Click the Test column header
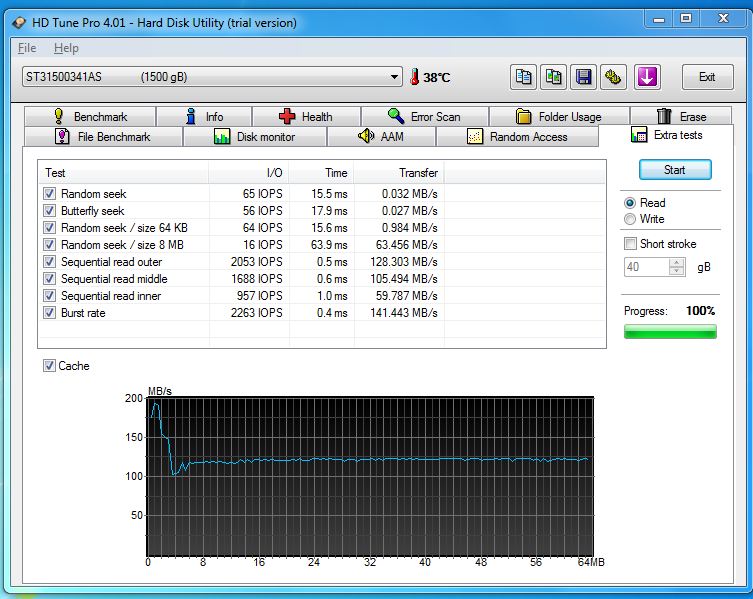 123,172
